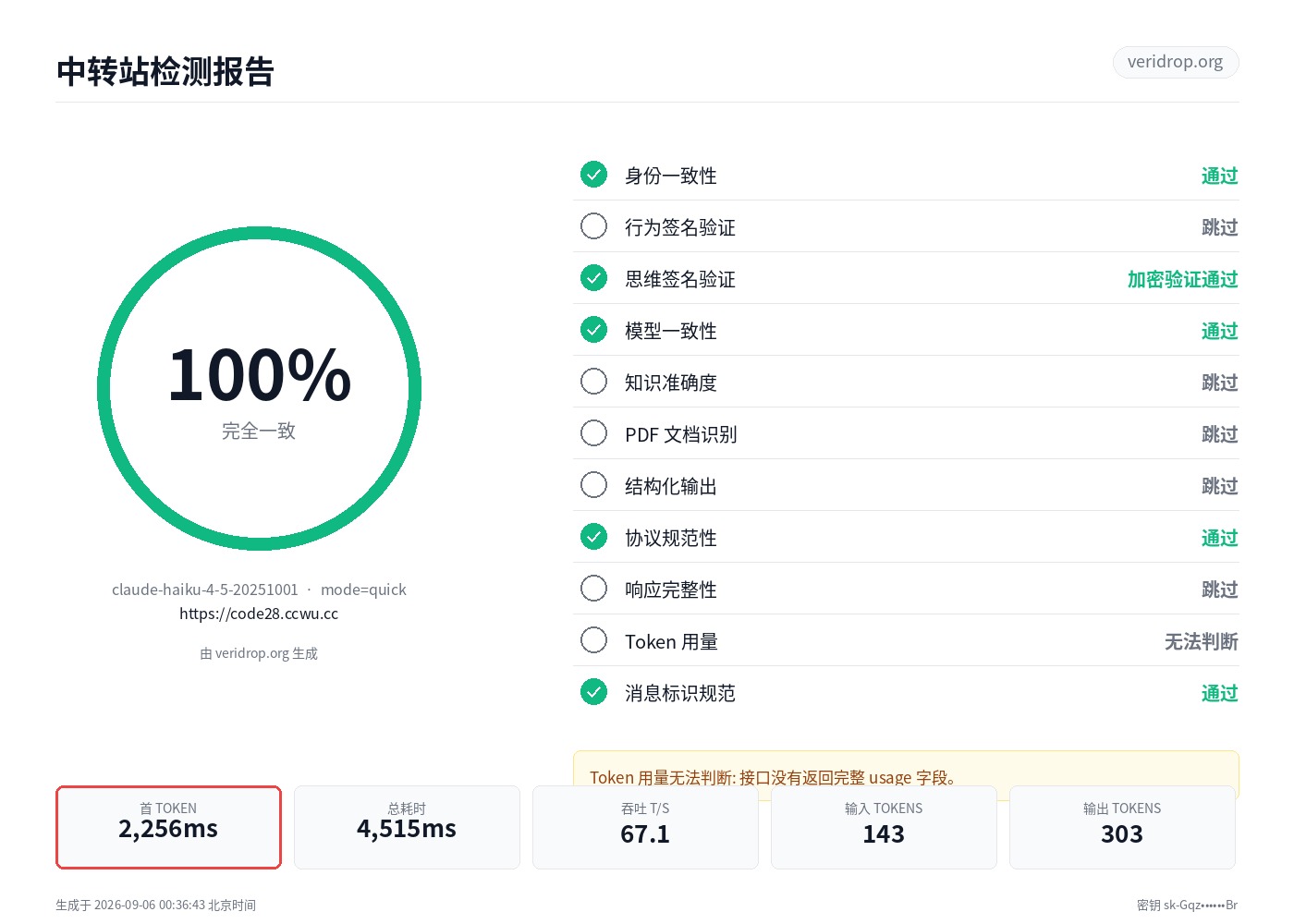
Task: Click the green check icon beside 思维签名验证
Action: click(593, 278)
